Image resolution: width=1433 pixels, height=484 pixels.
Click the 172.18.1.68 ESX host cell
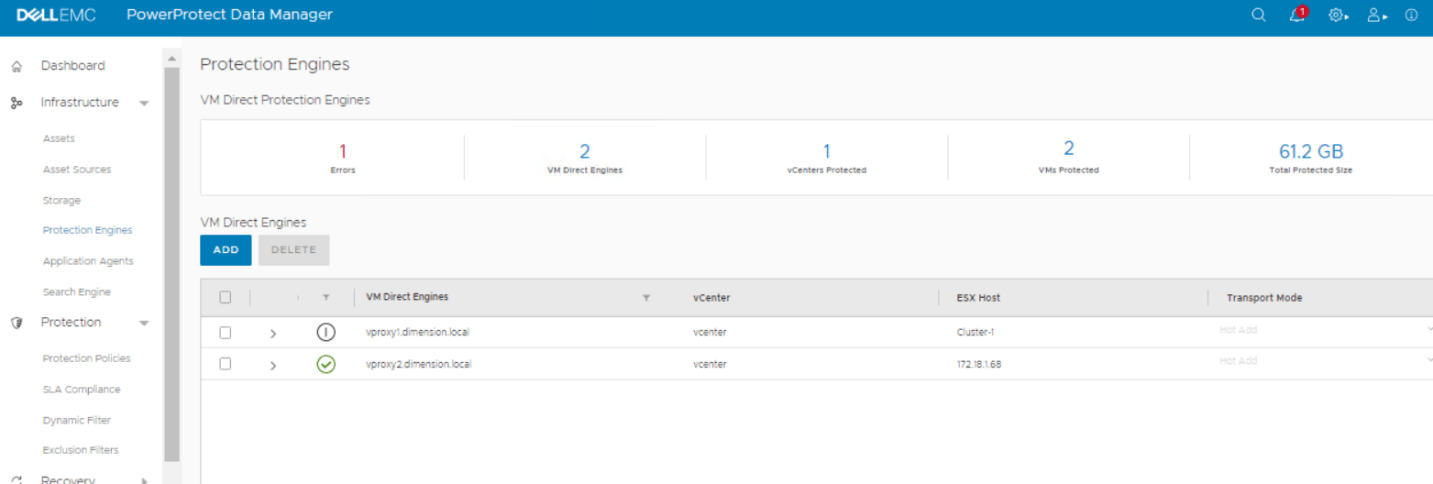click(x=979, y=364)
